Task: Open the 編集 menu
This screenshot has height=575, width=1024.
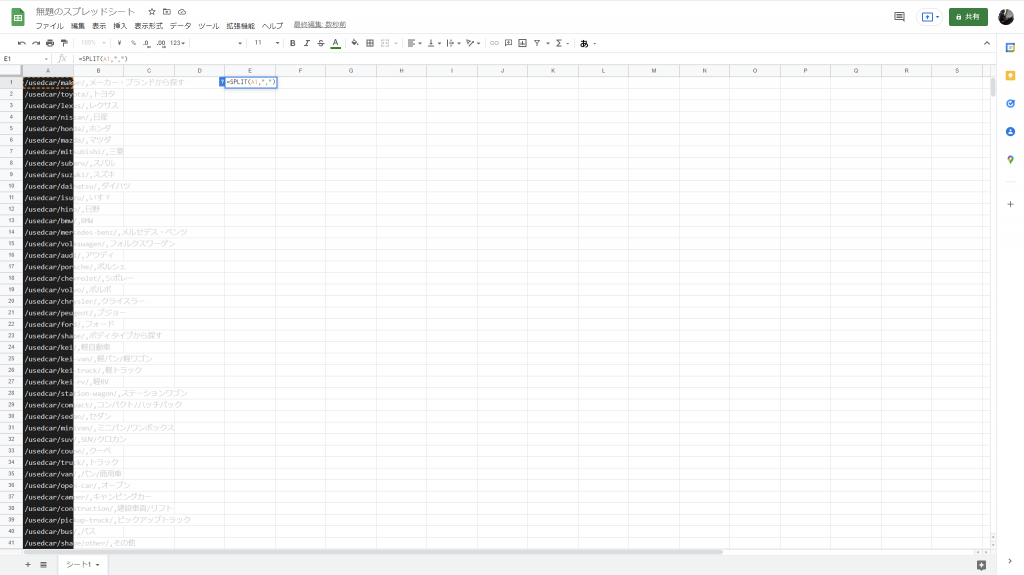Action: (78, 25)
